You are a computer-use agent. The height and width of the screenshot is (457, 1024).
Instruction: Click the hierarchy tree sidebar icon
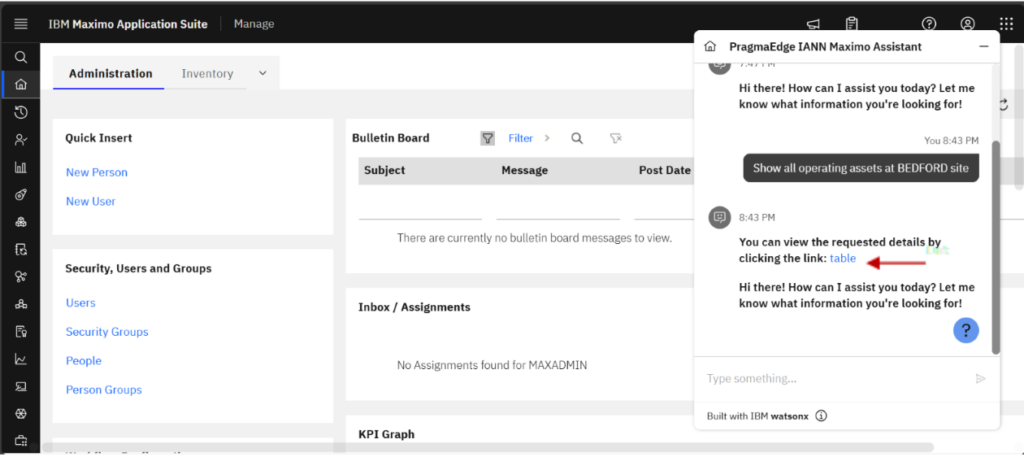coord(21,304)
